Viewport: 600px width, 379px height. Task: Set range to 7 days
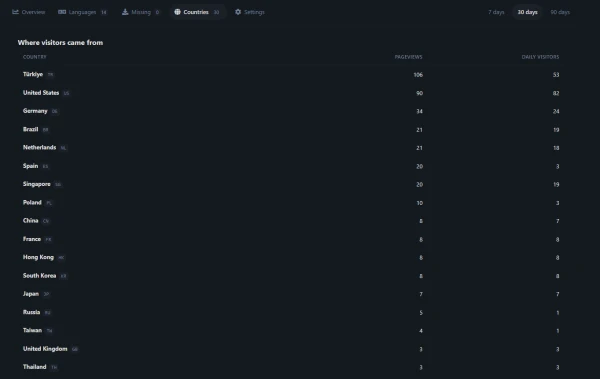(496, 12)
